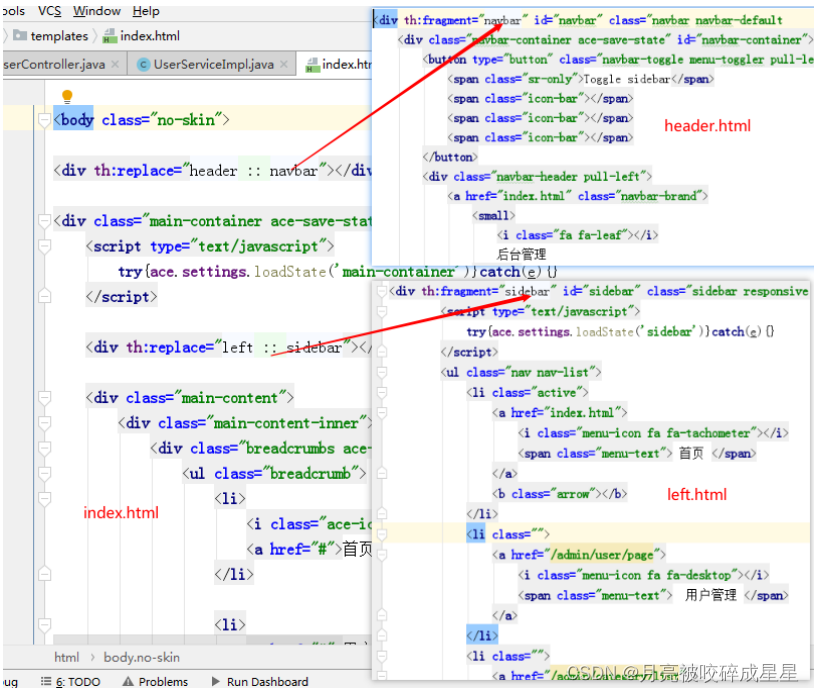Click the b class arrow line

click(560, 494)
